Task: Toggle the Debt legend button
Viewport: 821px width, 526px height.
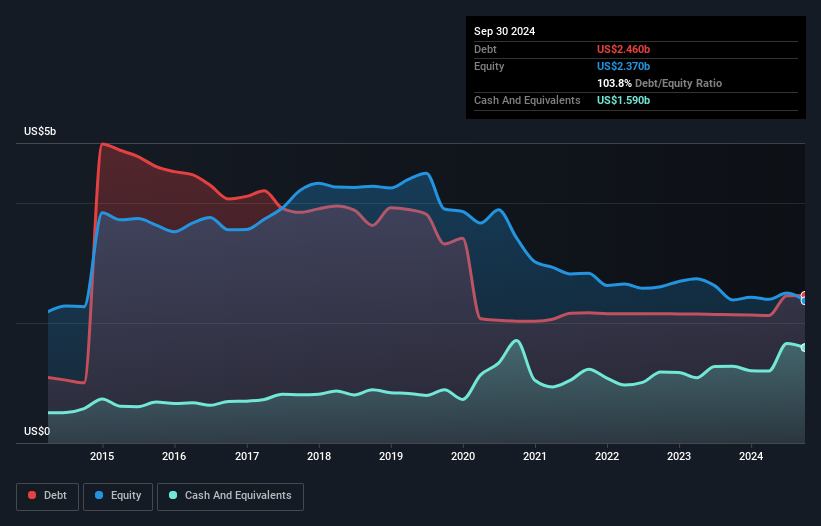Action: [47, 496]
